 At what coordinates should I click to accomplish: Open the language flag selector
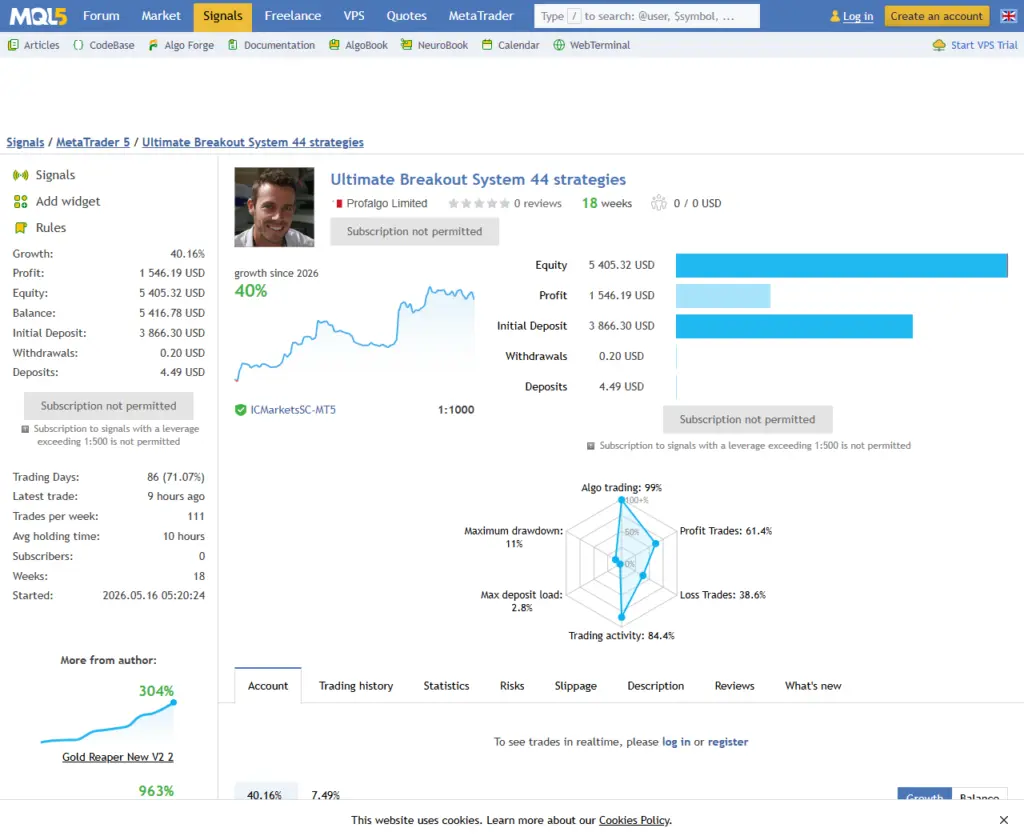1008,16
